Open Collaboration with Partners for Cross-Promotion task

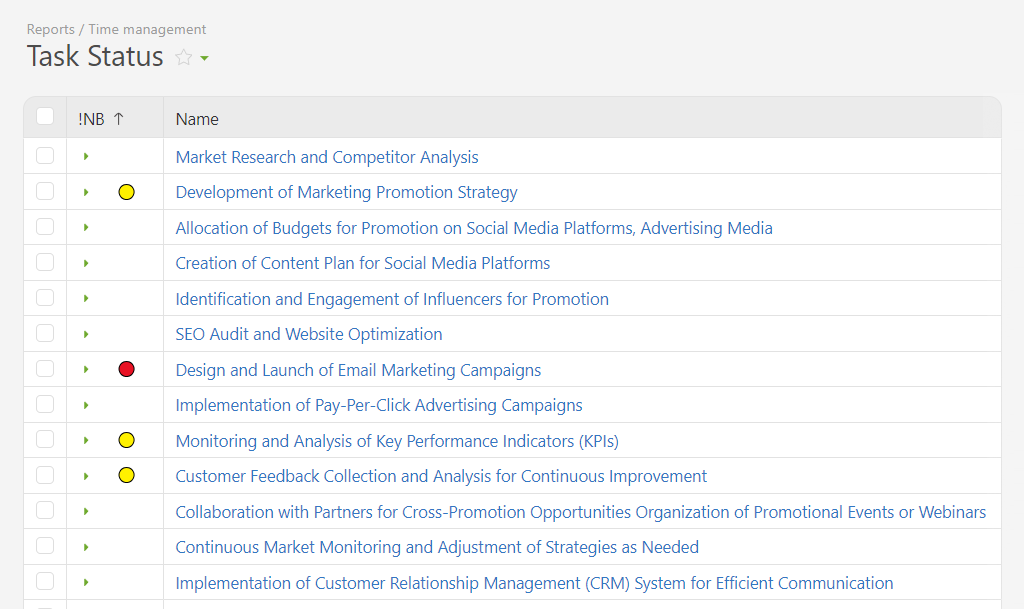pos(581,512)
